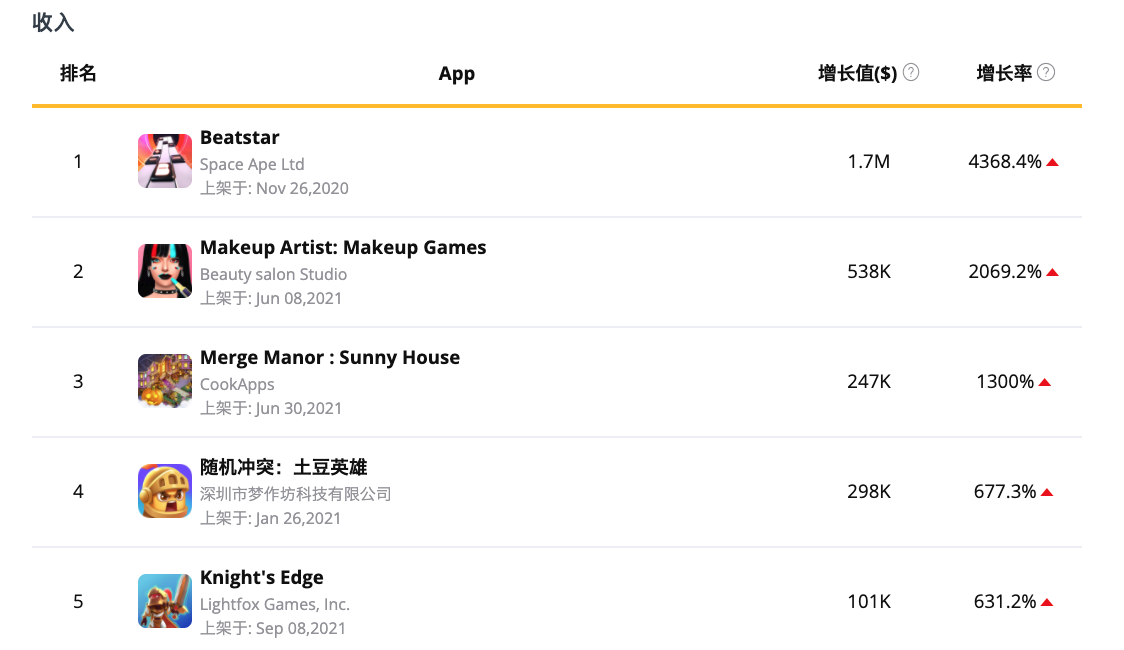Select the Merge Manor app icon
Viewport: 1124px width, 650px height.
click(x=165, y=381)
